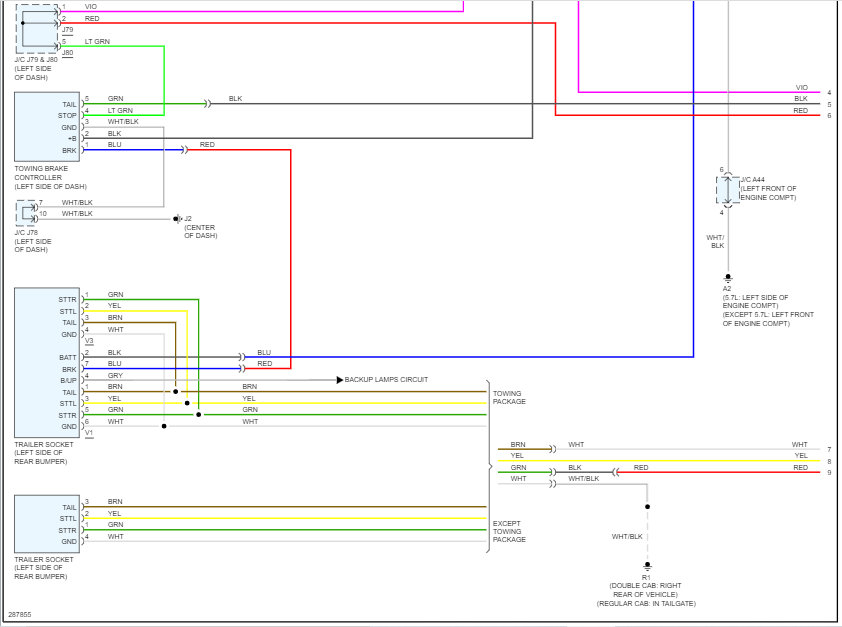Click the 5.7L: LEFT SIDE OF ENGINE COMPT note

[x=755, y=302]
